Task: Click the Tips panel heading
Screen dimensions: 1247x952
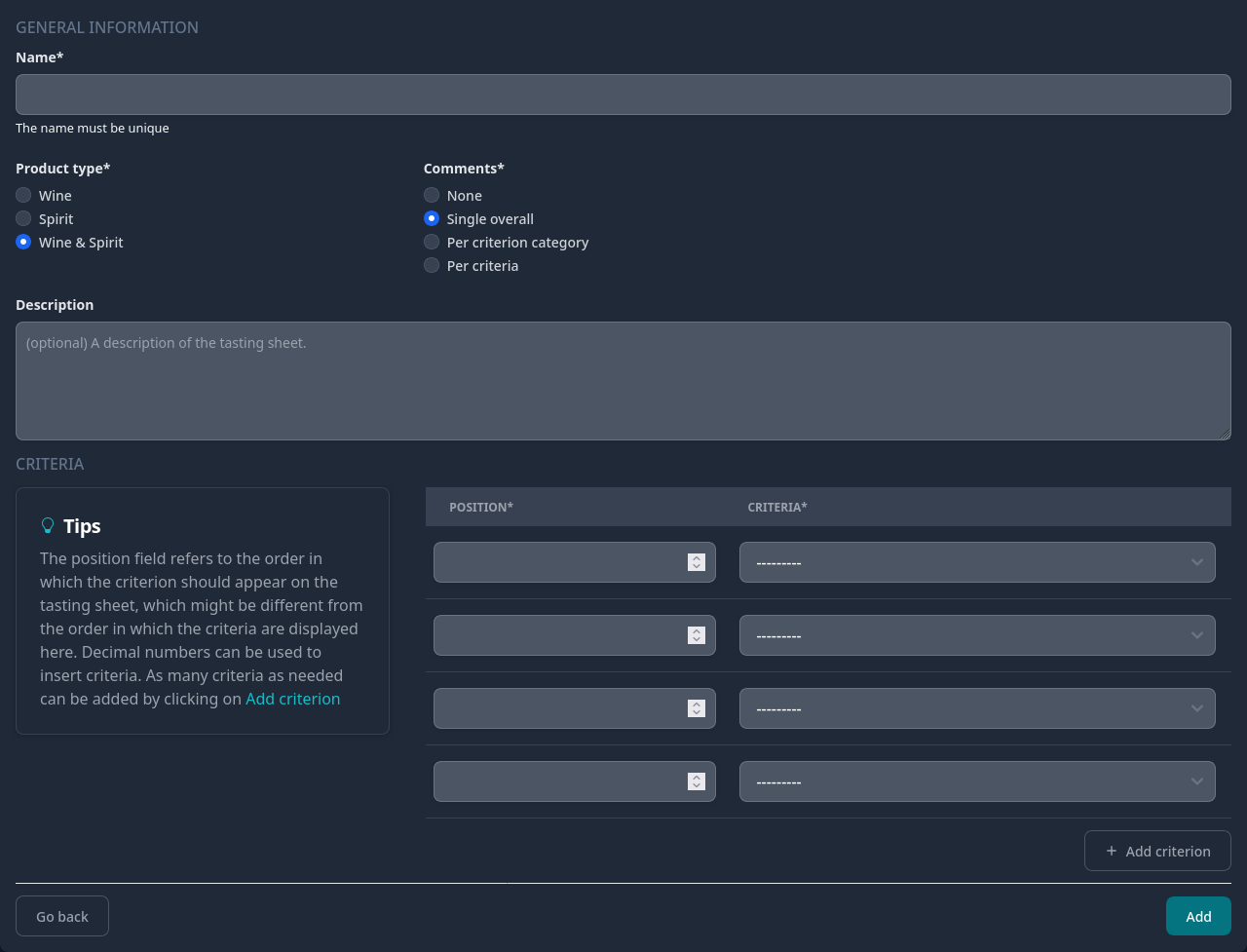Action: (x=82, y=526)
